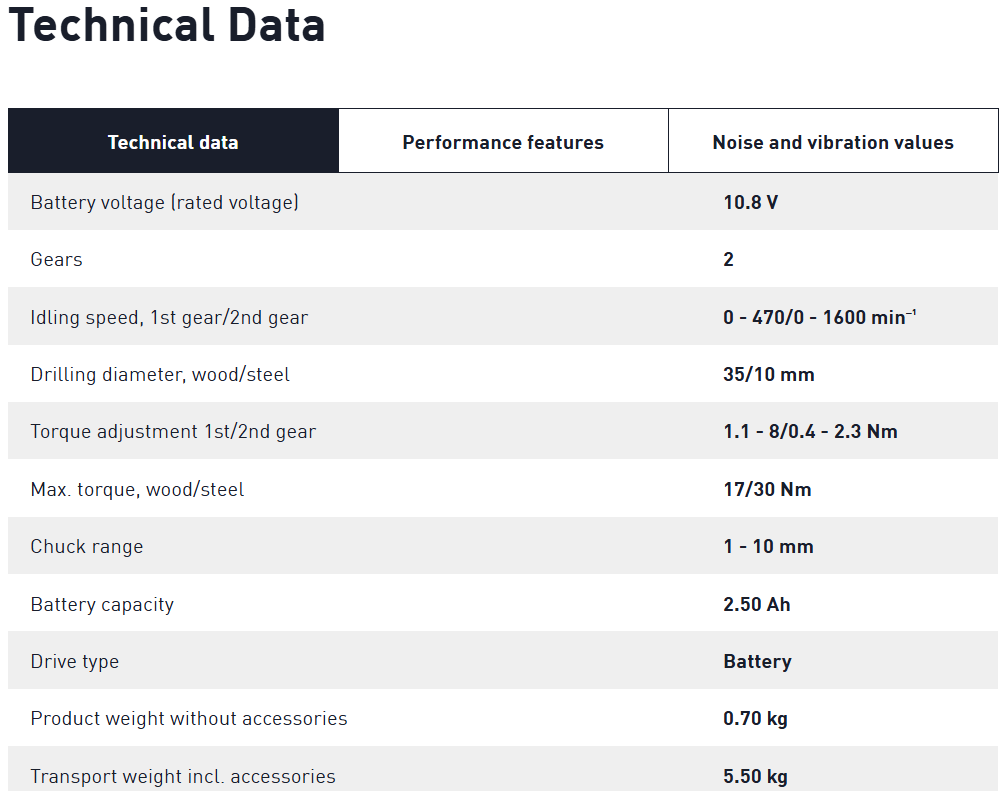1006x791 pixels.
Task: Select the 17/30 Nm torque value
Action: (x=767, y=490)
